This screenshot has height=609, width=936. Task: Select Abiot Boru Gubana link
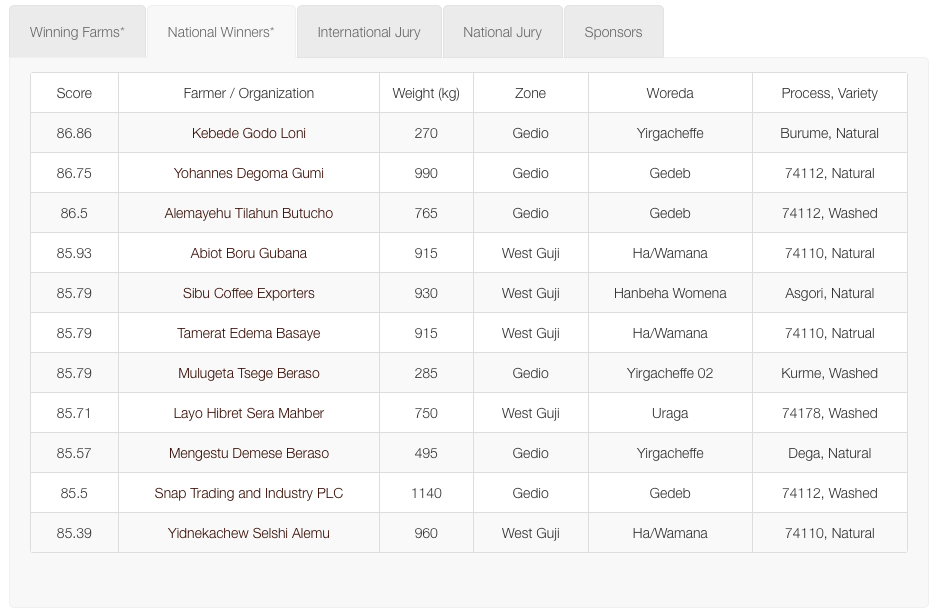(249, 253)
